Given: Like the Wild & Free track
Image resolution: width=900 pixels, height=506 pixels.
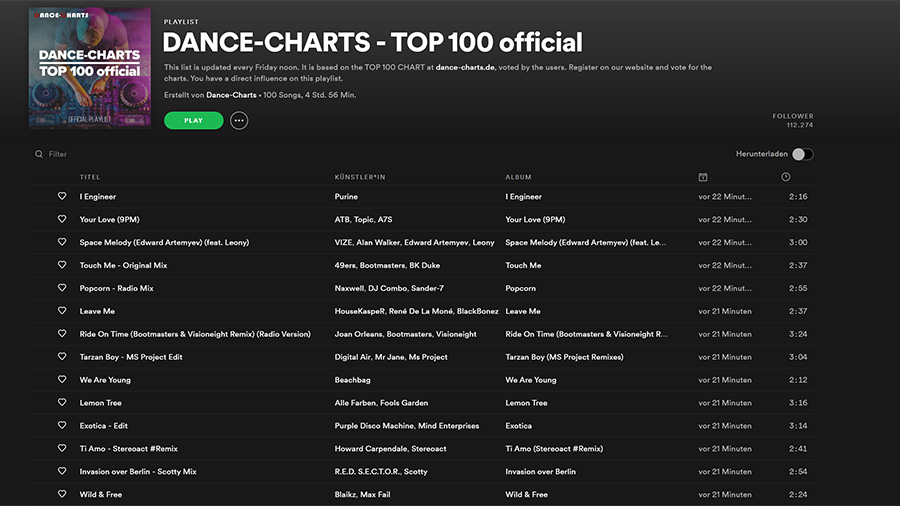Looking at the screenshot, I should click(x=62, y=495).
